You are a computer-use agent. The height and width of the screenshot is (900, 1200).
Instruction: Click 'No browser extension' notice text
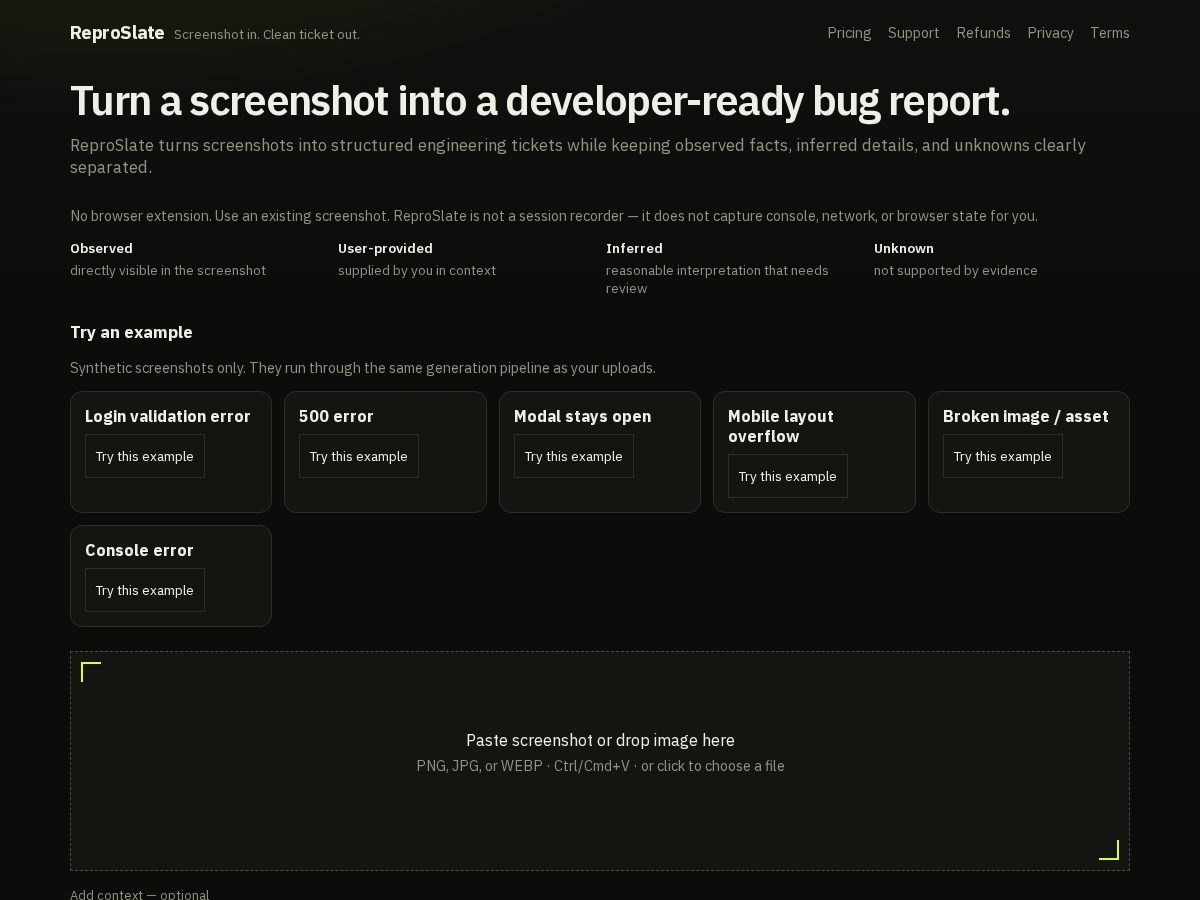coord(554,216)
